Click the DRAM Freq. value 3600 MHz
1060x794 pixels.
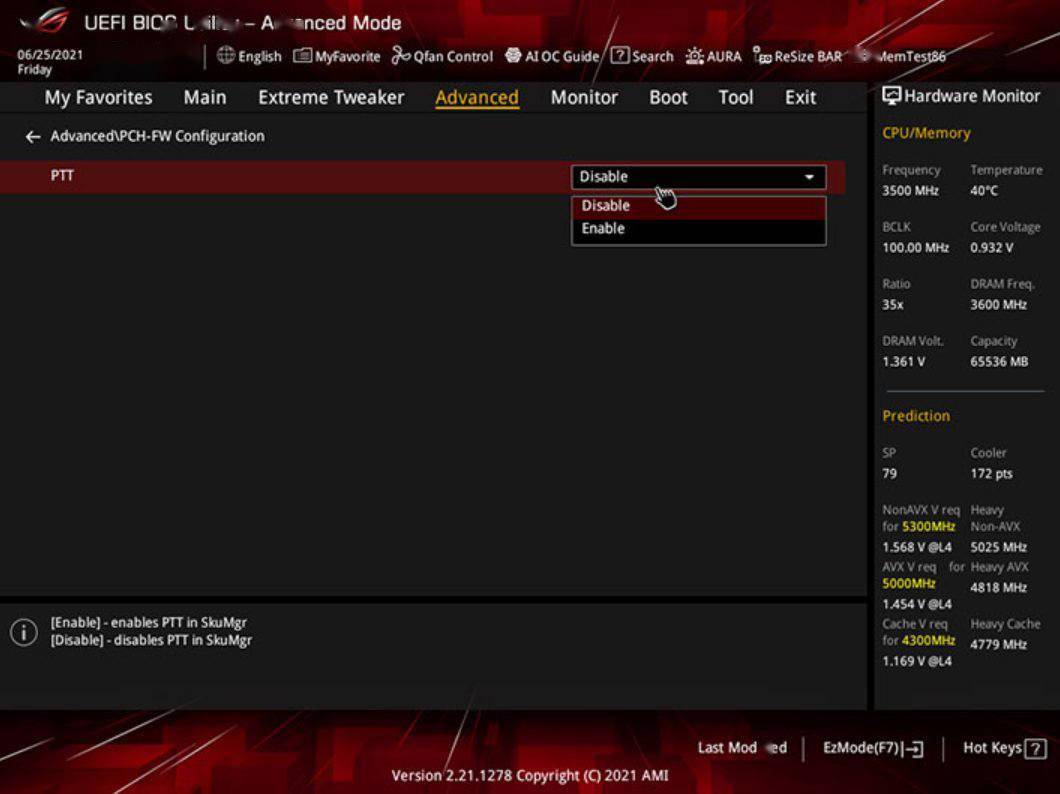(998, 305)
